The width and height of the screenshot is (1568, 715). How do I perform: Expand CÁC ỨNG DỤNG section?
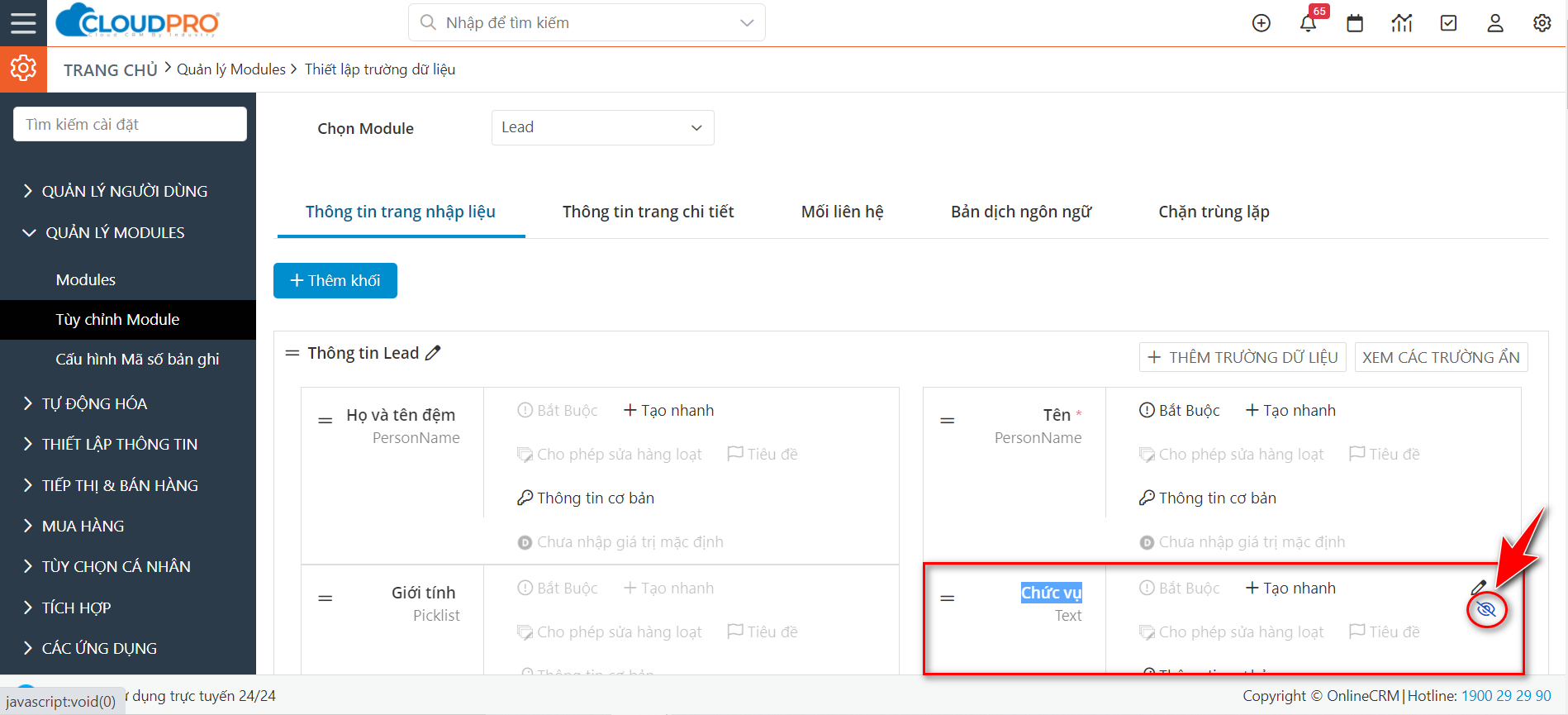pyautogui.click(x=89, y=648)
